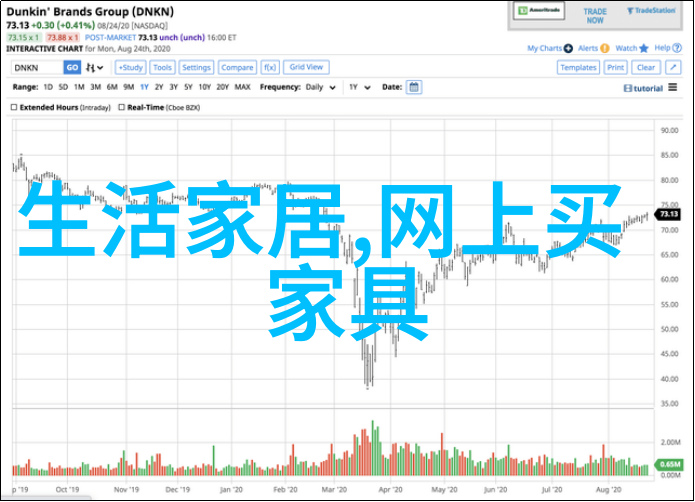Clear the chart with Clear button
Screen dimensions: 695x502
[x=646, y=67]
